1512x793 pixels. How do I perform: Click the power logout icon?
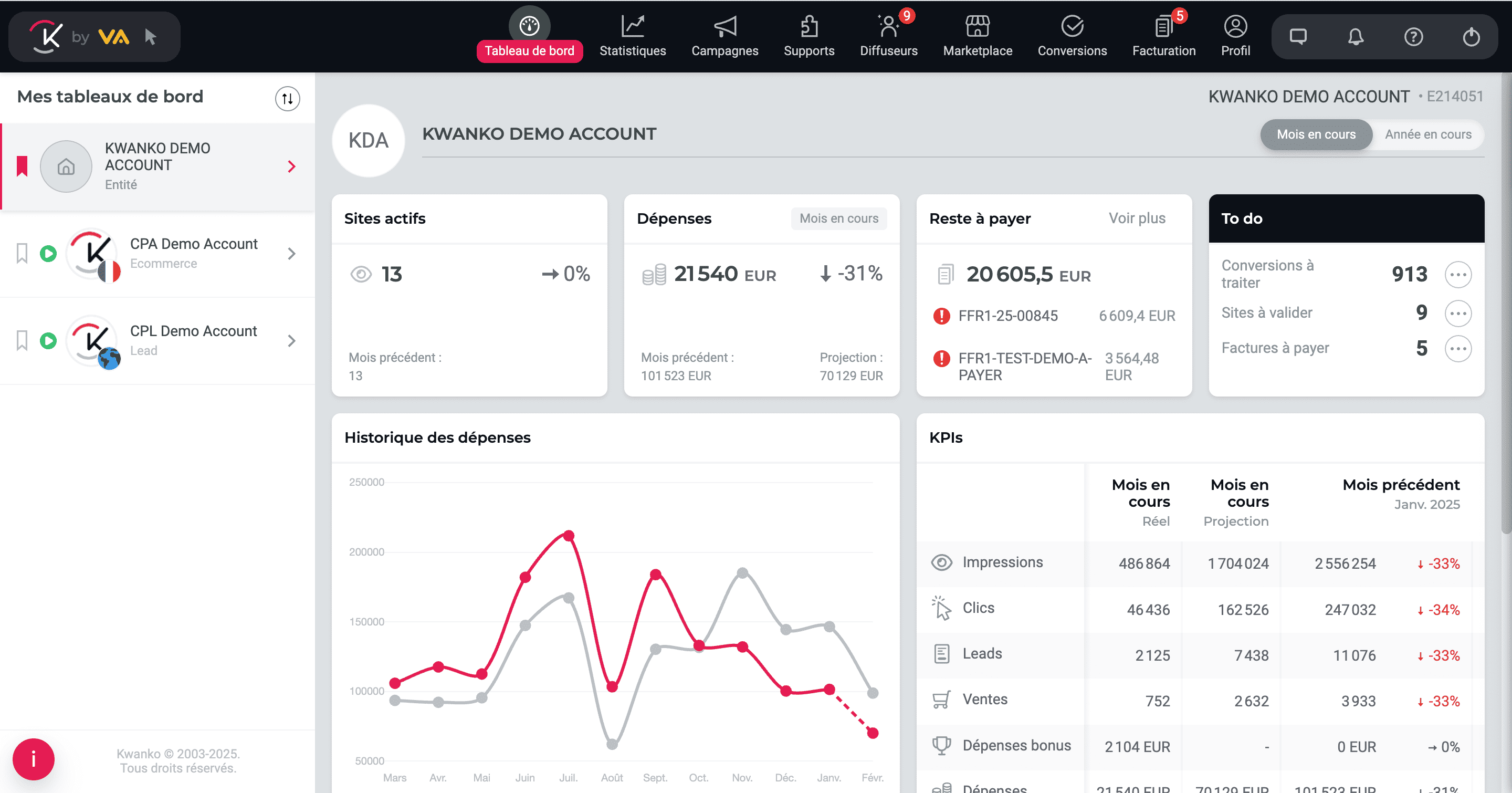1471,38
